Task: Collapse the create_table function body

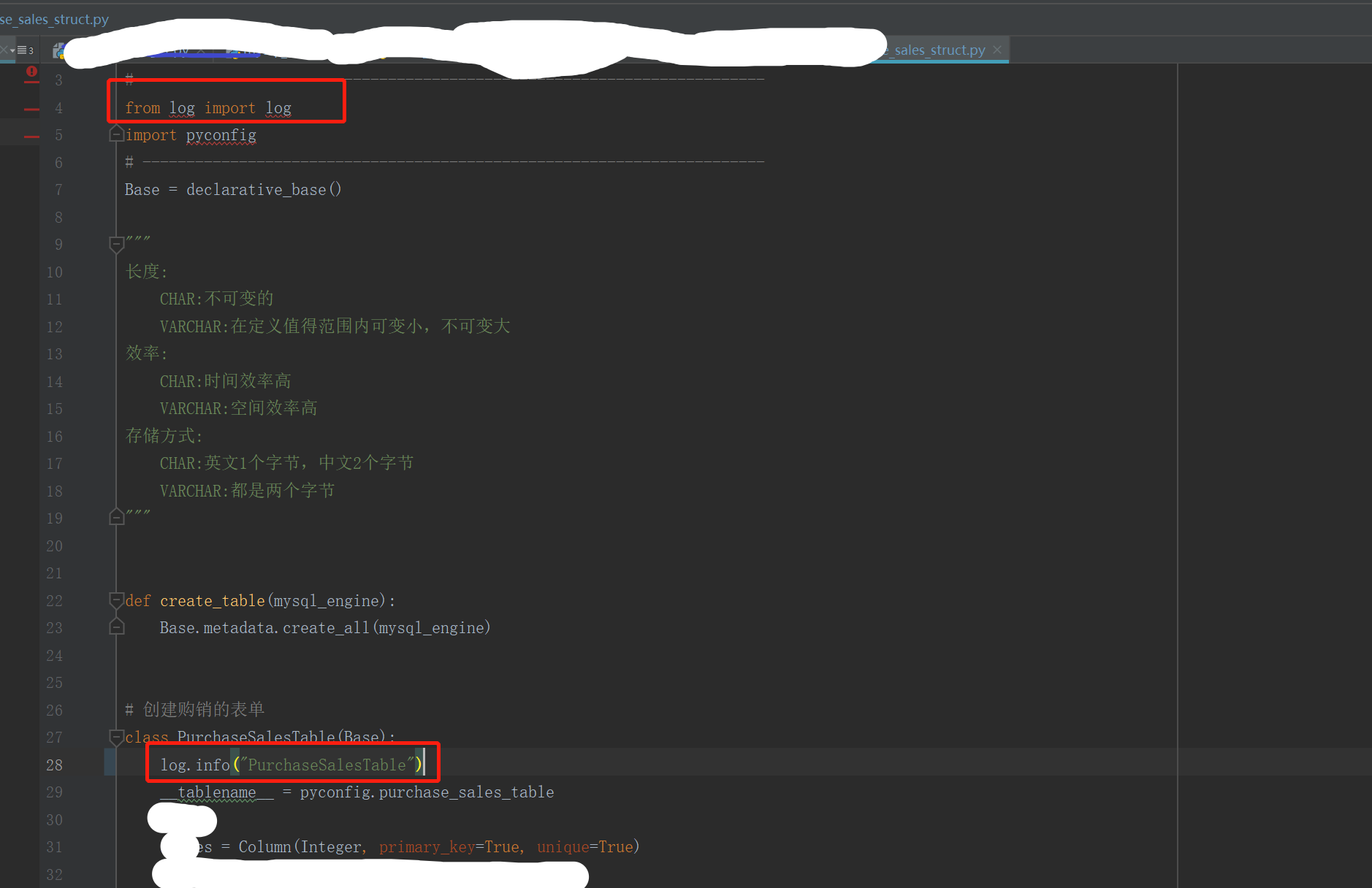Action: (x=116, y=600)
